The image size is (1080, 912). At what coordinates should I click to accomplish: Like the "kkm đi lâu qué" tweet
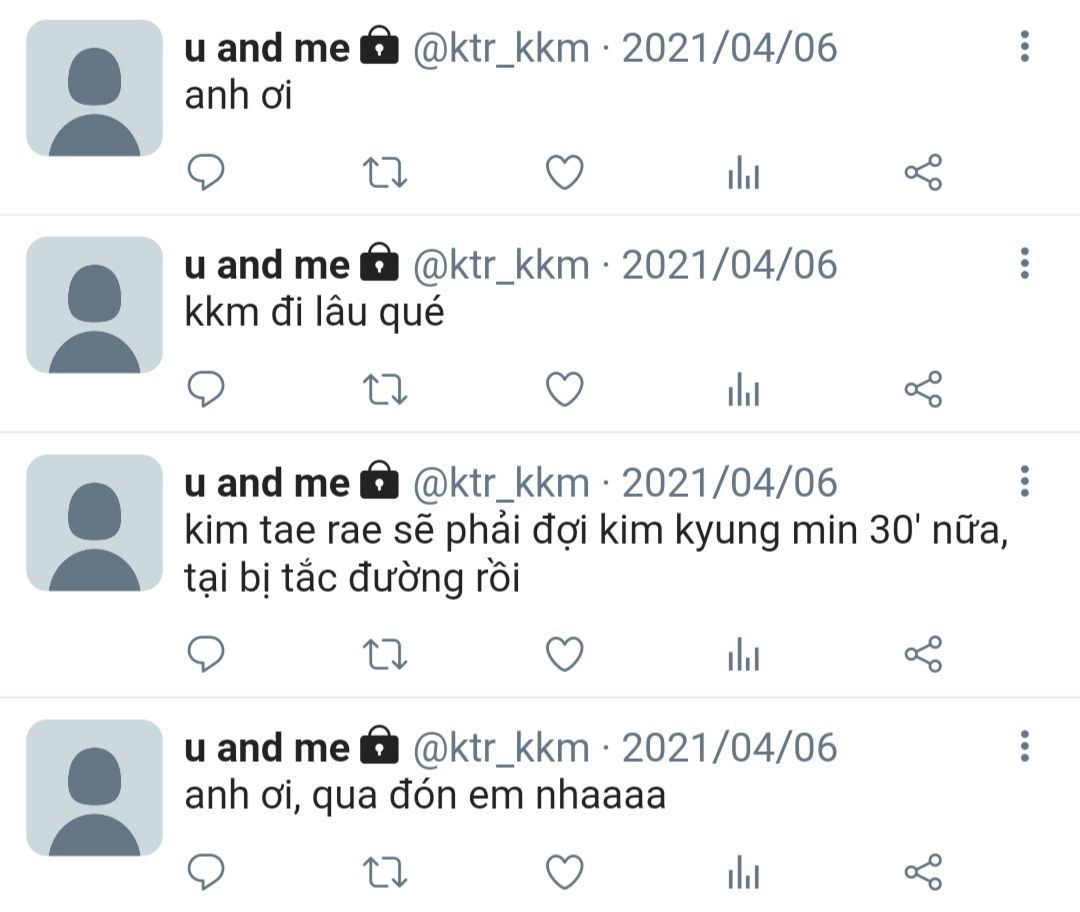[565, 389]
